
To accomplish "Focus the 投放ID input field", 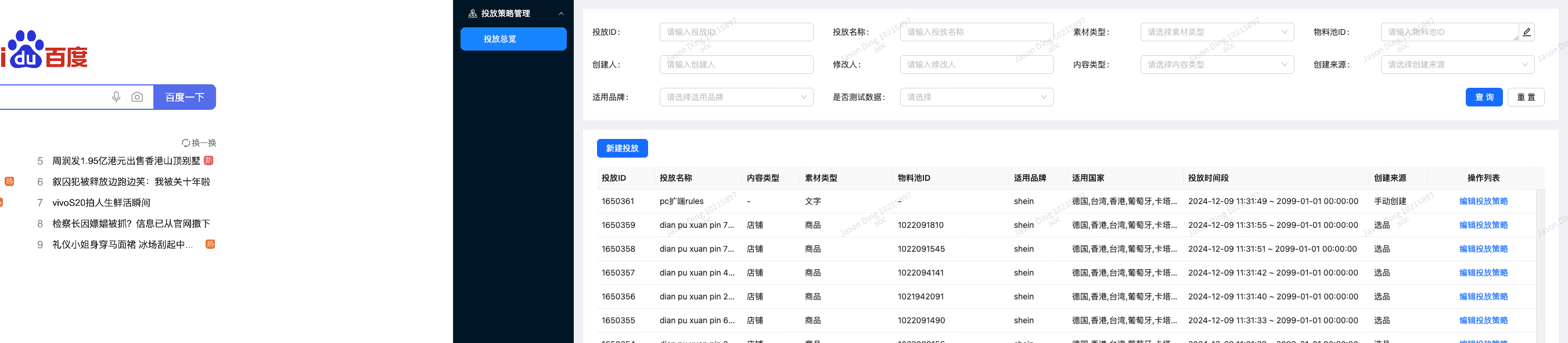I will [736, 33].
